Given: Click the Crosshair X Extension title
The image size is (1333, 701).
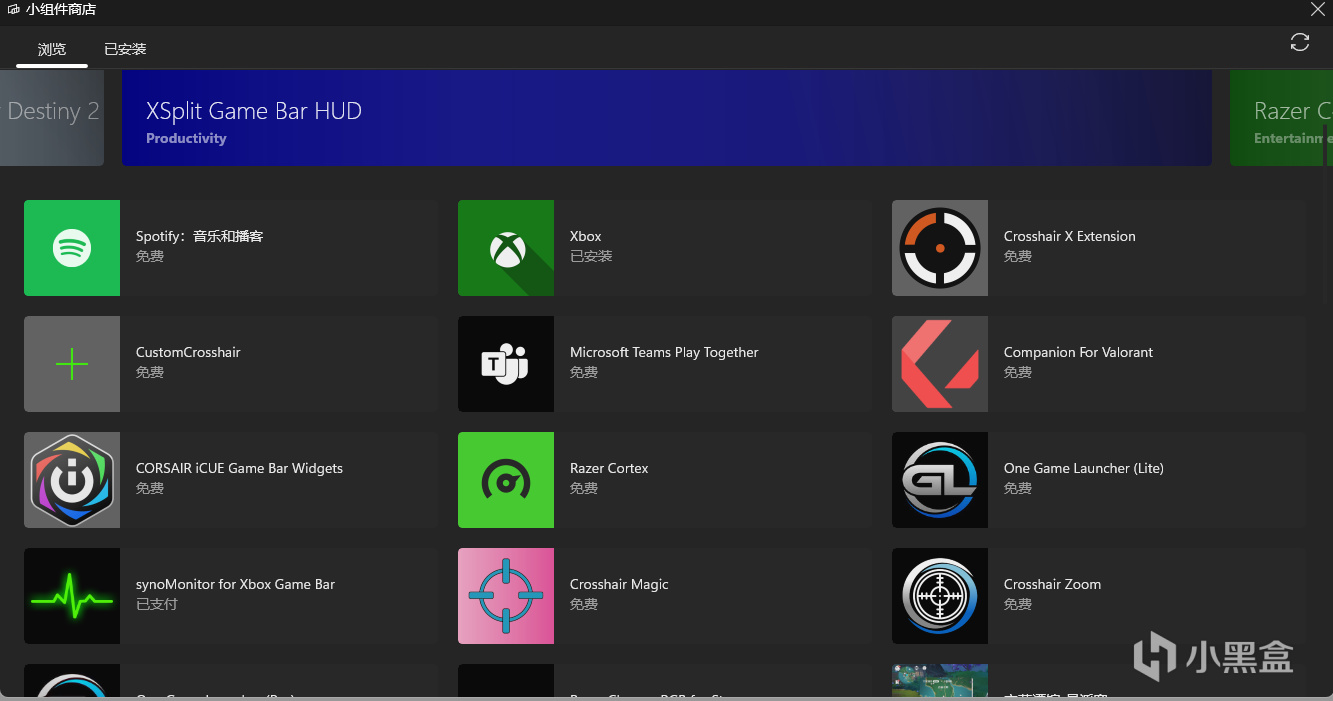Looking at the screenshot, I should (x=1070, y=237).
